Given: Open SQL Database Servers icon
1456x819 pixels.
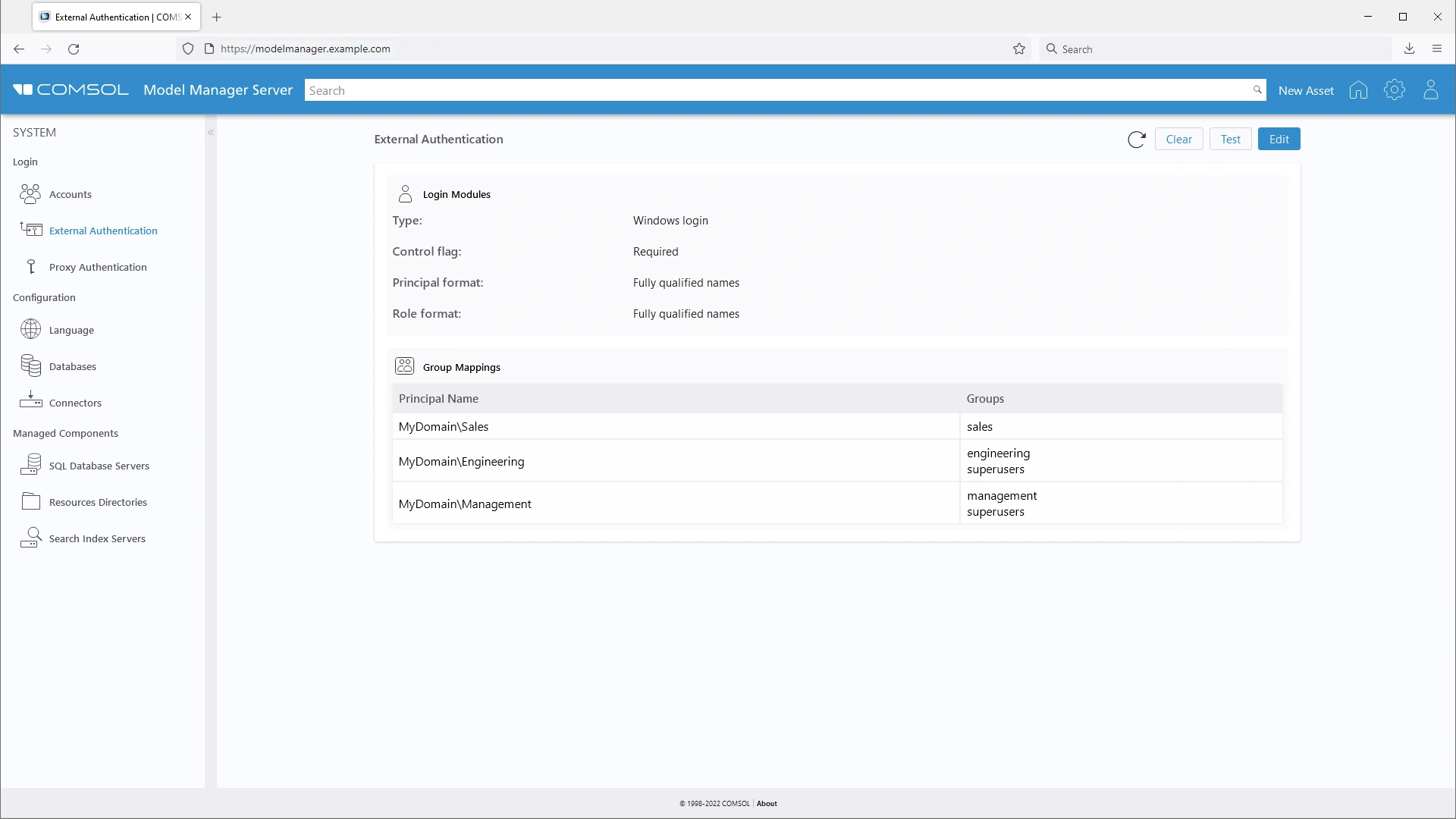Looking at the screenshot, I should coord(30,465).
